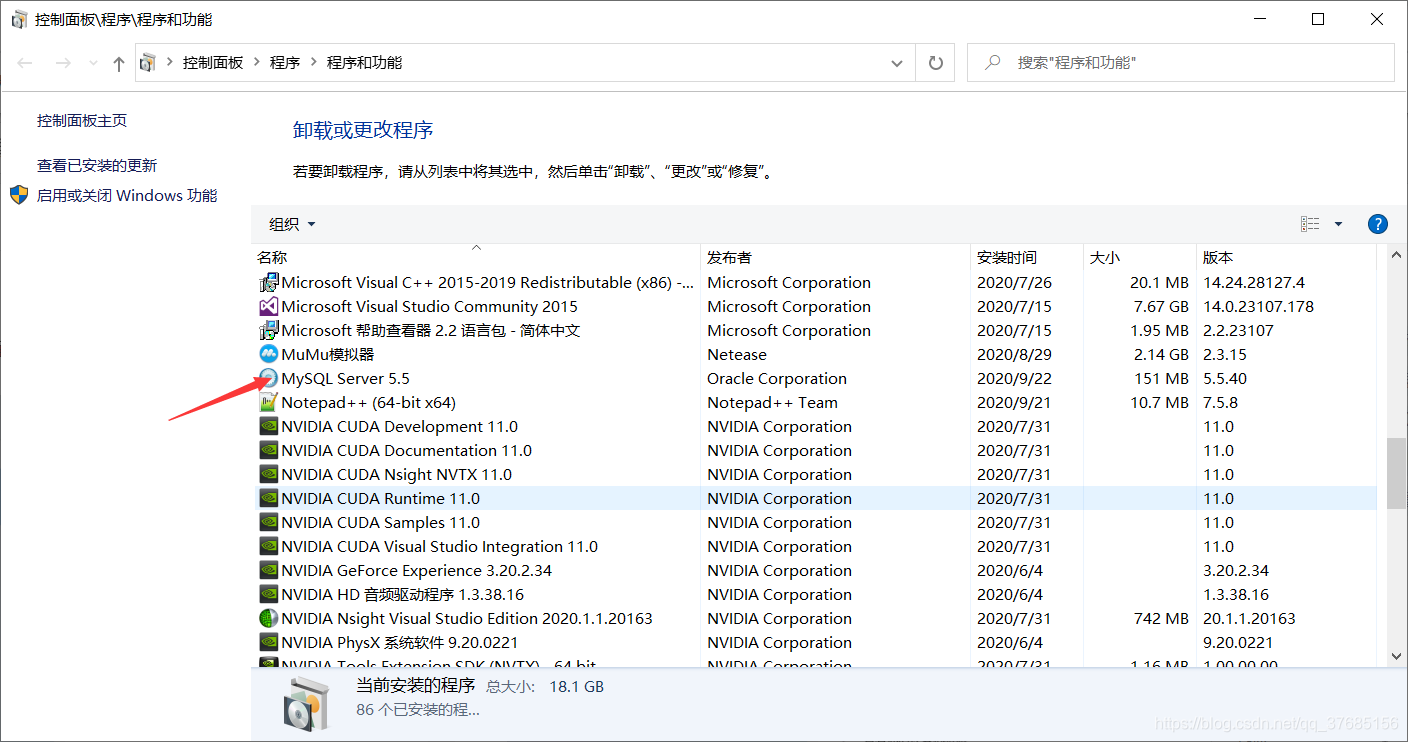Screen dimensions: 1408x742
Task: Sort by the 发布者 column header
Action: 836,257
